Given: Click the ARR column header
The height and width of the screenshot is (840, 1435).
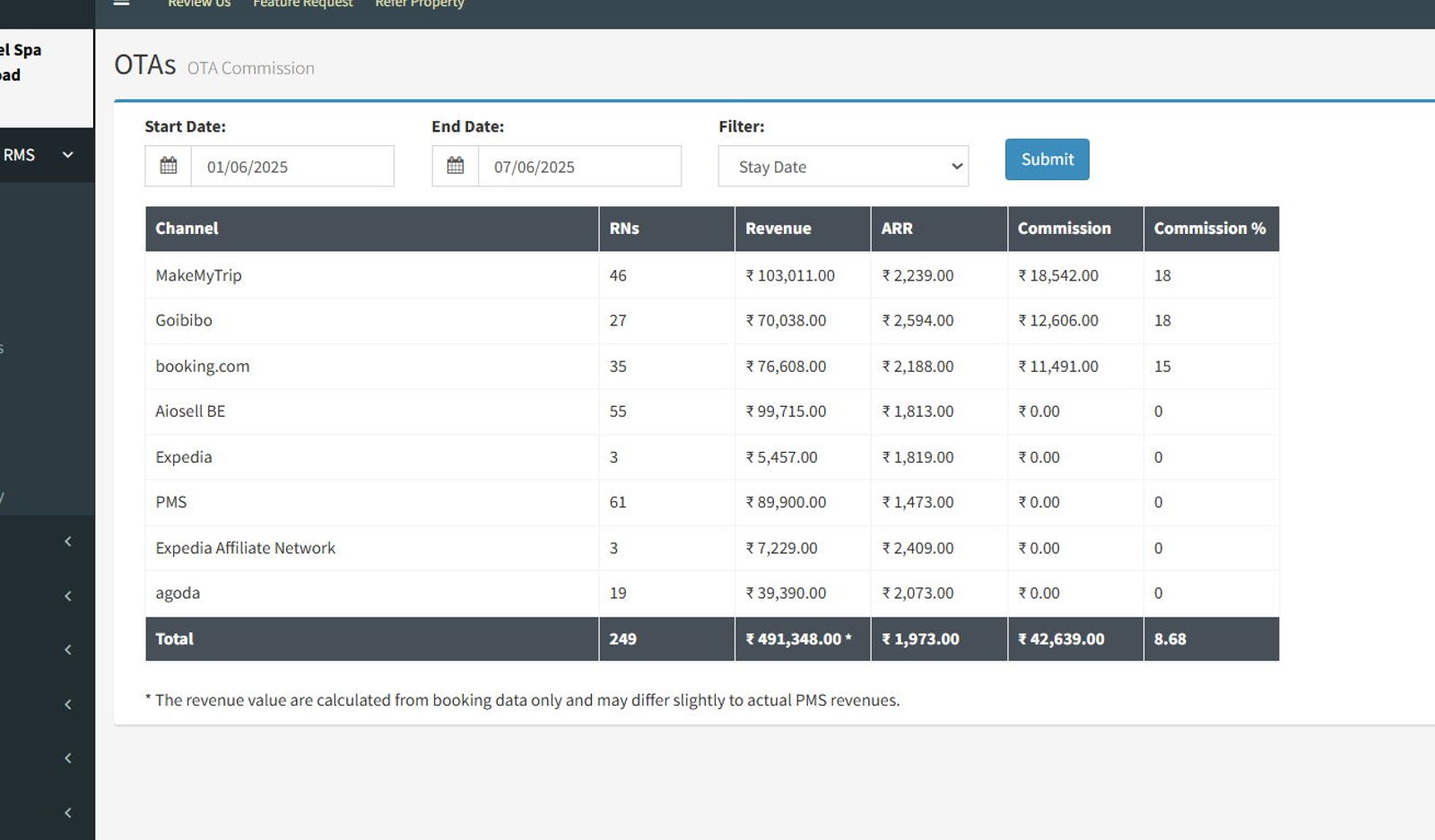Looking at the screenshot, I should [939, 229].
